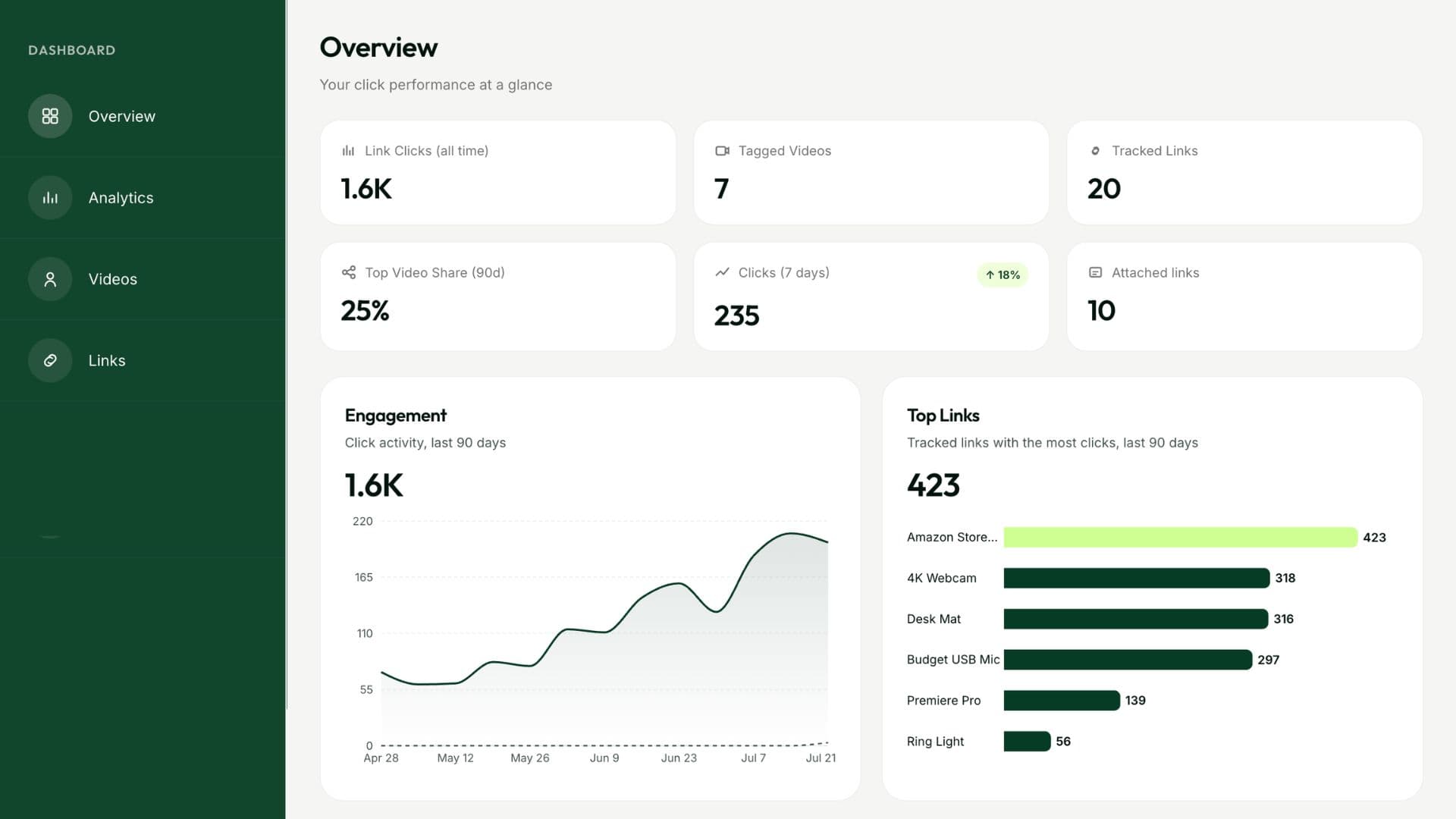1456x819 pixels.
Task: Click the Videos person icon in sidebar
Action: (x=50, y=279)
